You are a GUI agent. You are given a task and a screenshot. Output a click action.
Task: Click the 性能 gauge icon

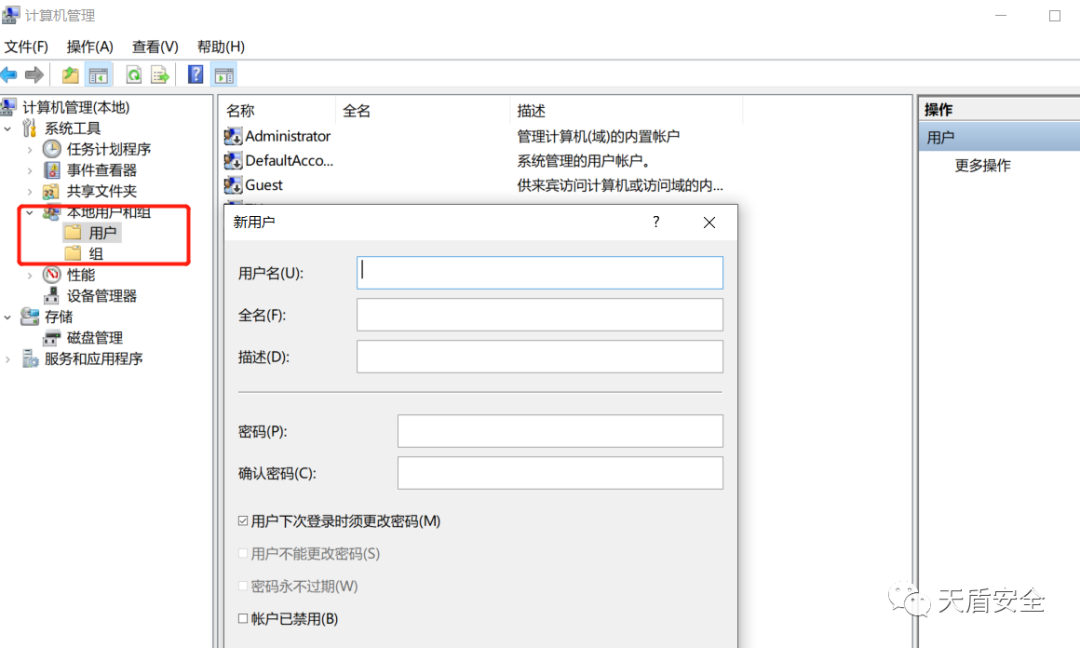coord(52,275)
